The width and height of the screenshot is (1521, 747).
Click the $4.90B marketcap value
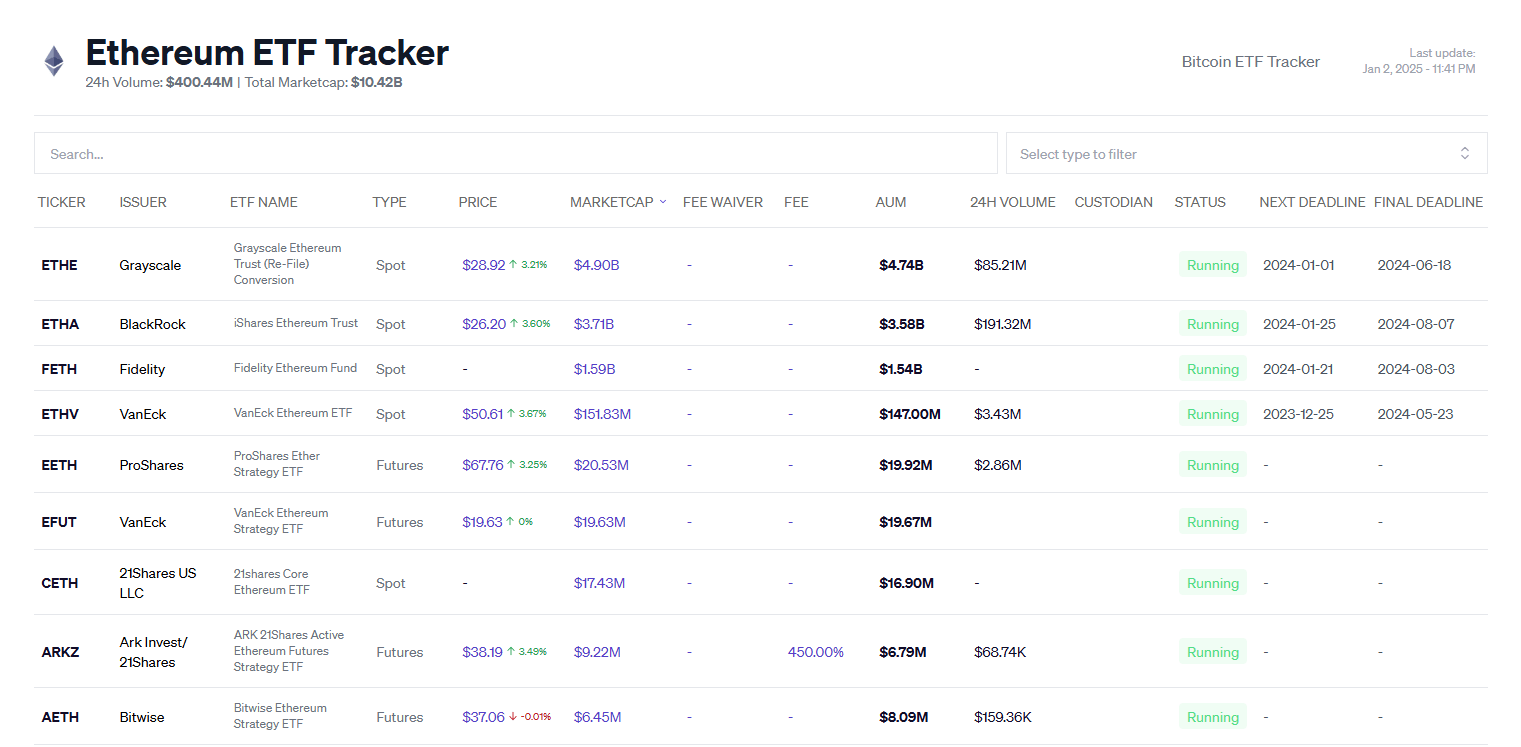click(x=597, y=265)
